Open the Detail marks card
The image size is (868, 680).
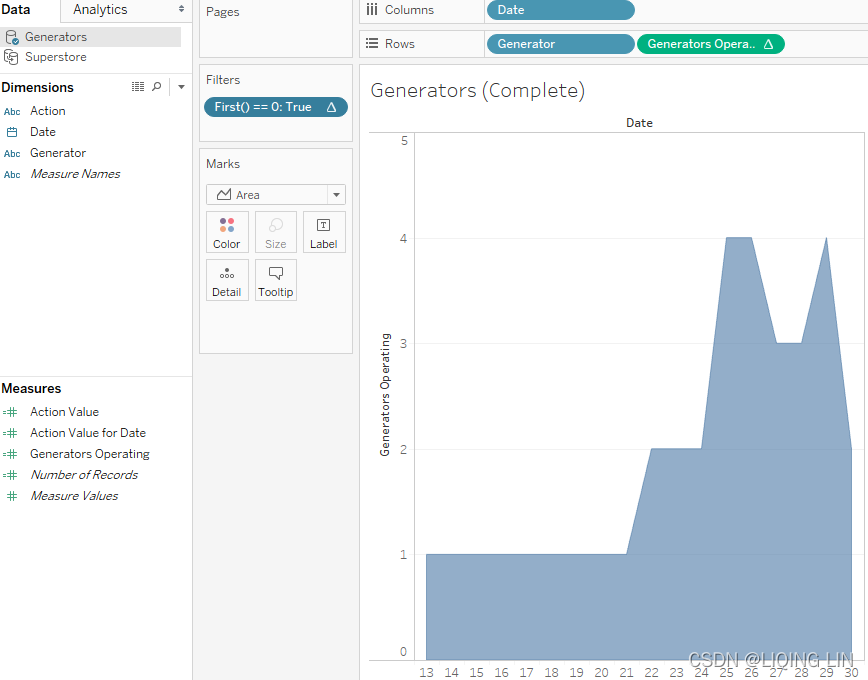click(227, 280)
